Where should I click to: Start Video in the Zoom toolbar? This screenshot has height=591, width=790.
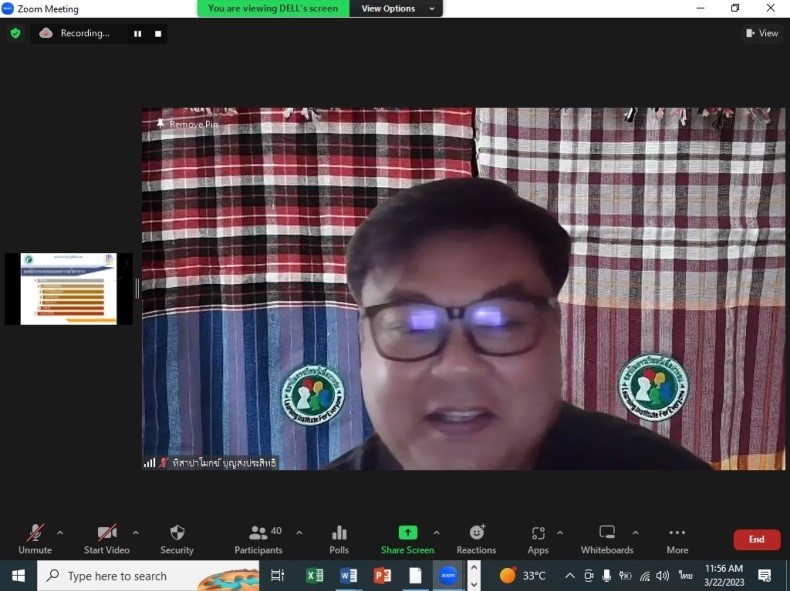click(106, 538)
